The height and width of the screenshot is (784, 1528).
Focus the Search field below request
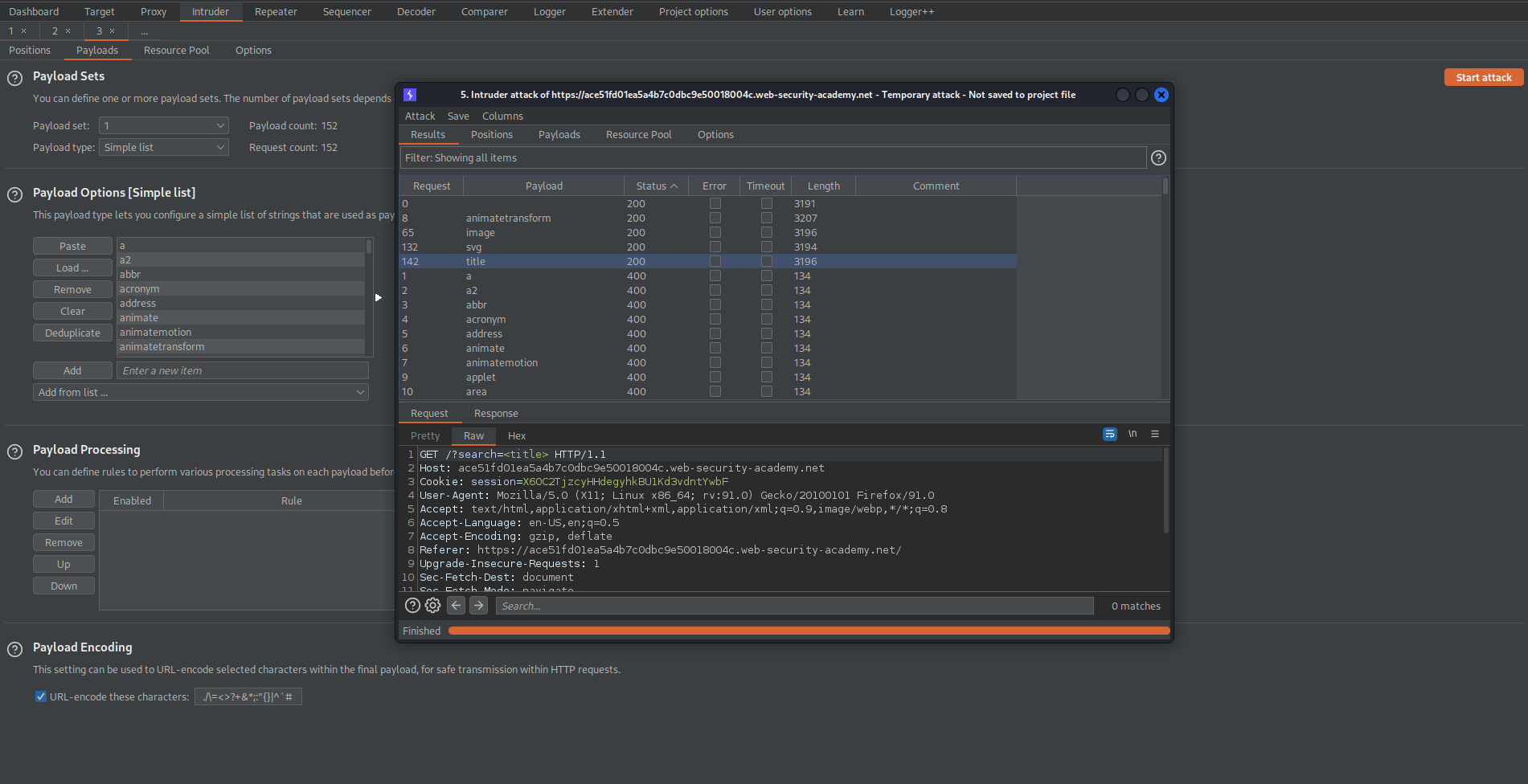(x=794, y=606)
